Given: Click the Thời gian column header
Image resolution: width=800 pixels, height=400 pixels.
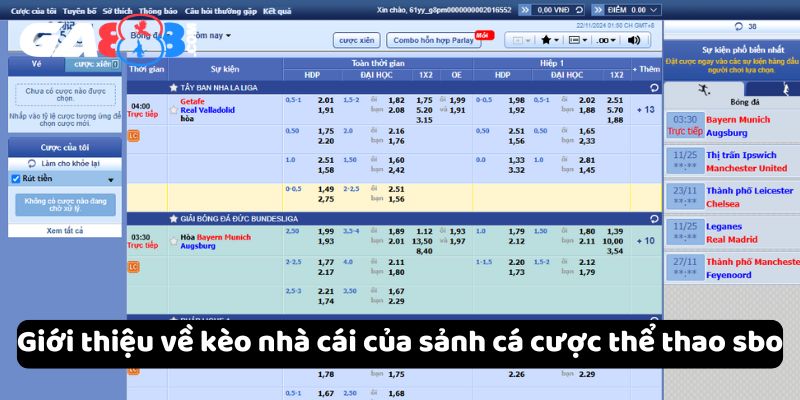Looking at the screenshot, I should (x=146, y=69).
